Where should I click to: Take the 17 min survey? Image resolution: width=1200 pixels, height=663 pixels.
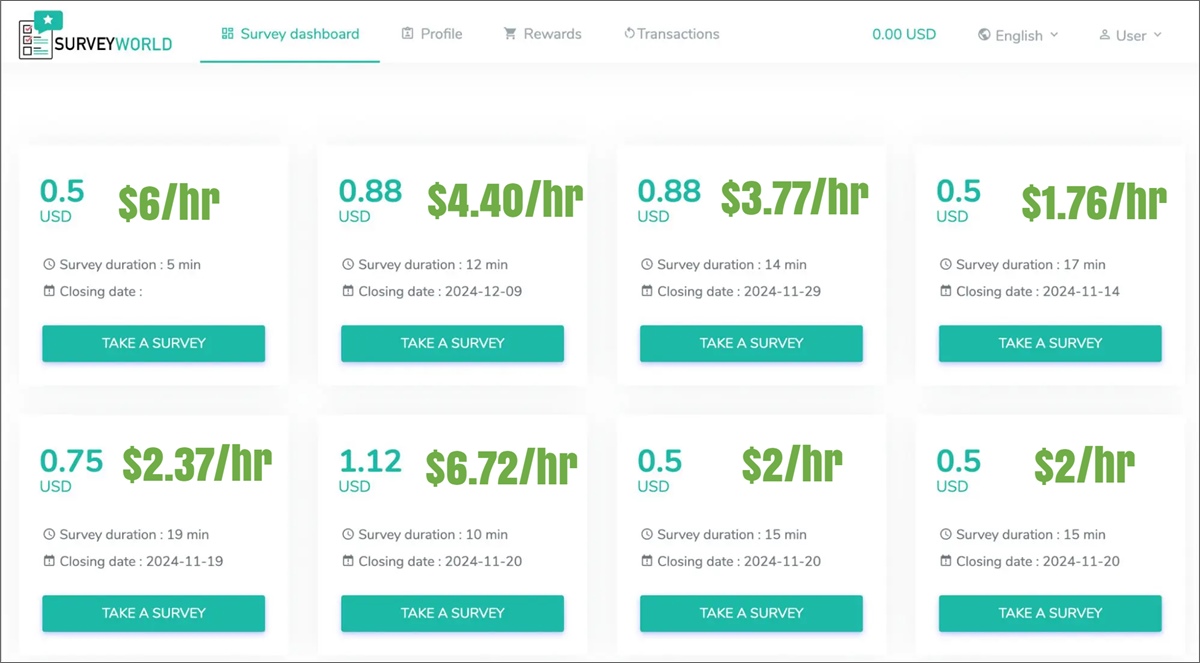point(1050,343)
